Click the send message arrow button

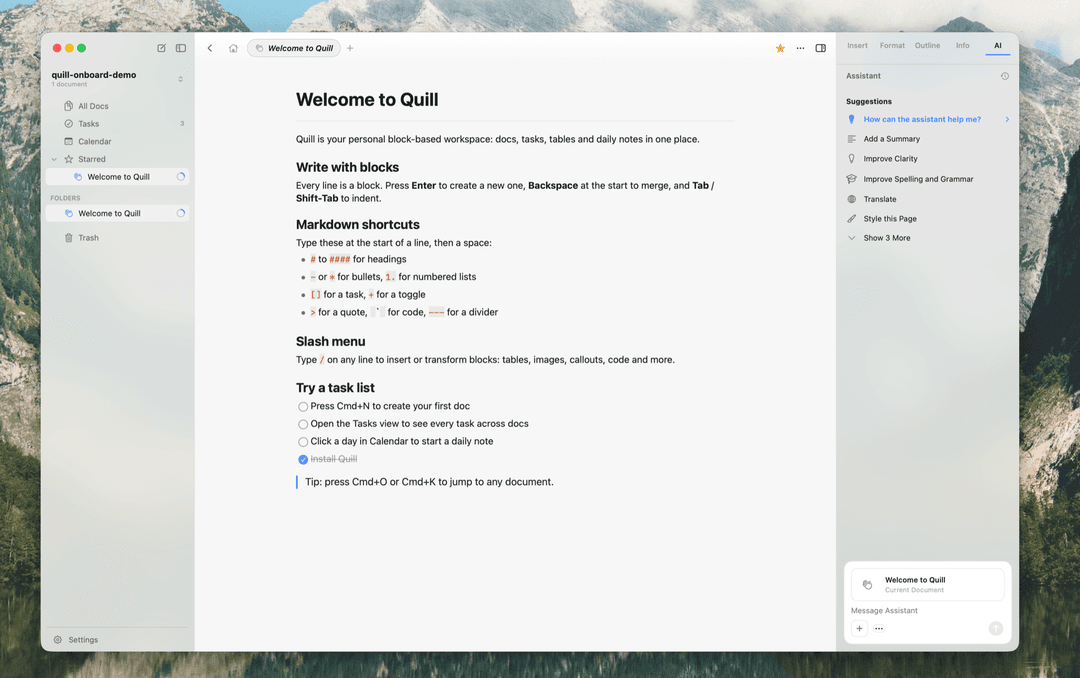(995, 628)
